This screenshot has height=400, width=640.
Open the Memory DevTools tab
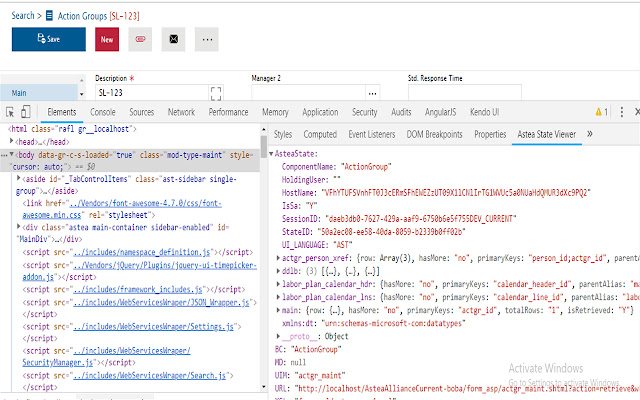click(x=275, y=112)
